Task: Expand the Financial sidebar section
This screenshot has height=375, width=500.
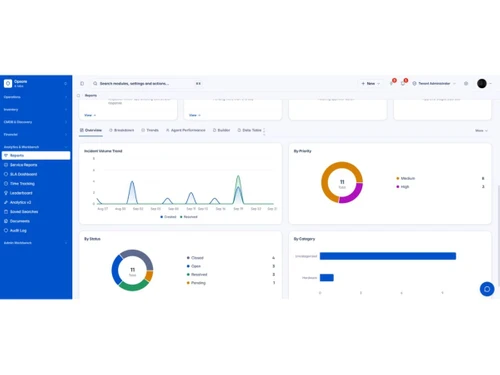Action: 36,135
